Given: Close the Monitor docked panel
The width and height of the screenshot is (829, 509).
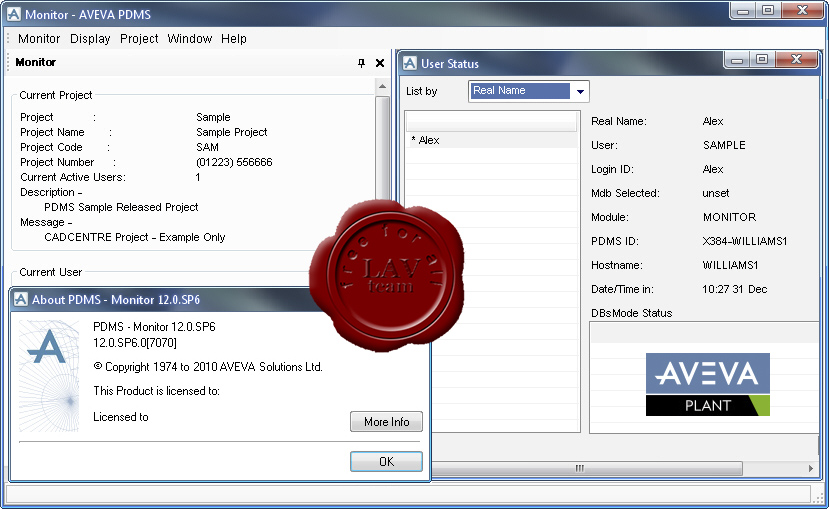Looking at the screenshot, I should tap(380, 63).
